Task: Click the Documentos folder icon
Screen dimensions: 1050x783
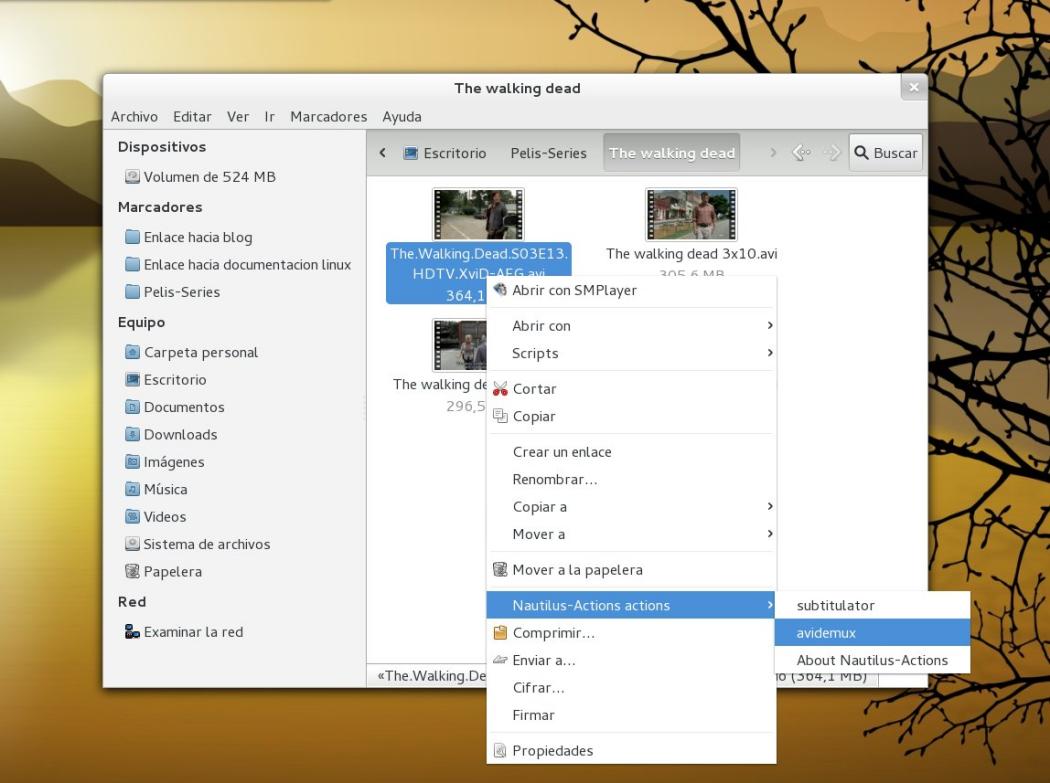Action: pos(133,407)
